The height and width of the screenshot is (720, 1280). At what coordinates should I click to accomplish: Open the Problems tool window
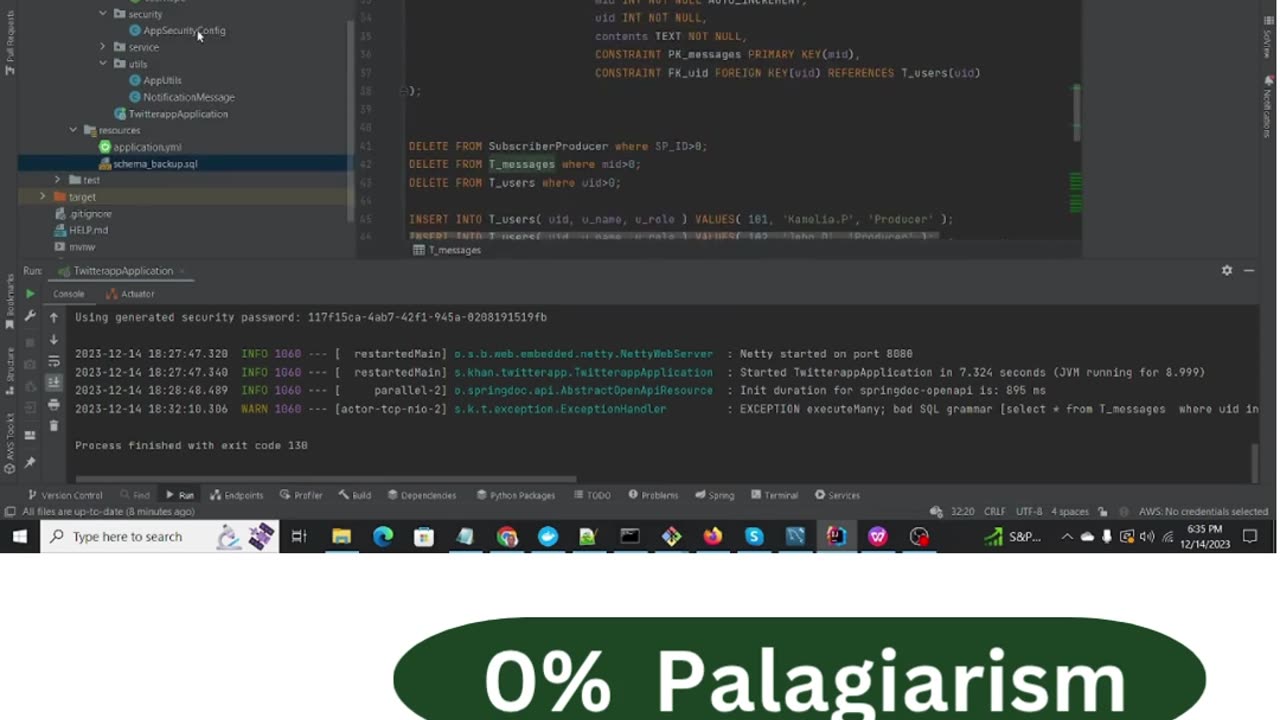tap(653, 495)
